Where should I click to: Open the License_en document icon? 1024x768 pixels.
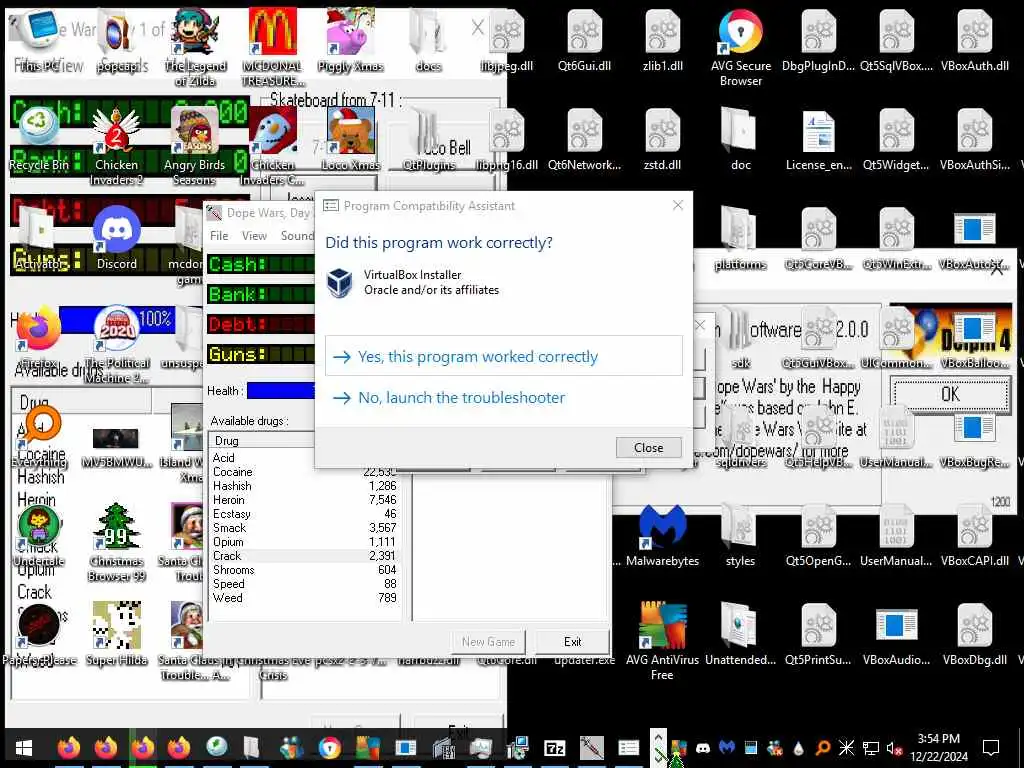pos(818,139)
